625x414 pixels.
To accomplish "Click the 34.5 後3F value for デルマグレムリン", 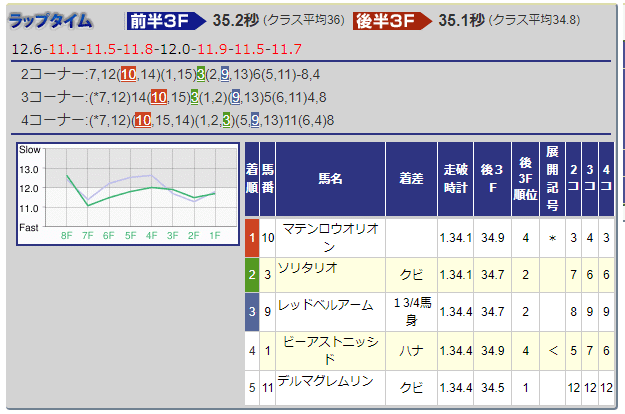I will [493, 388].
